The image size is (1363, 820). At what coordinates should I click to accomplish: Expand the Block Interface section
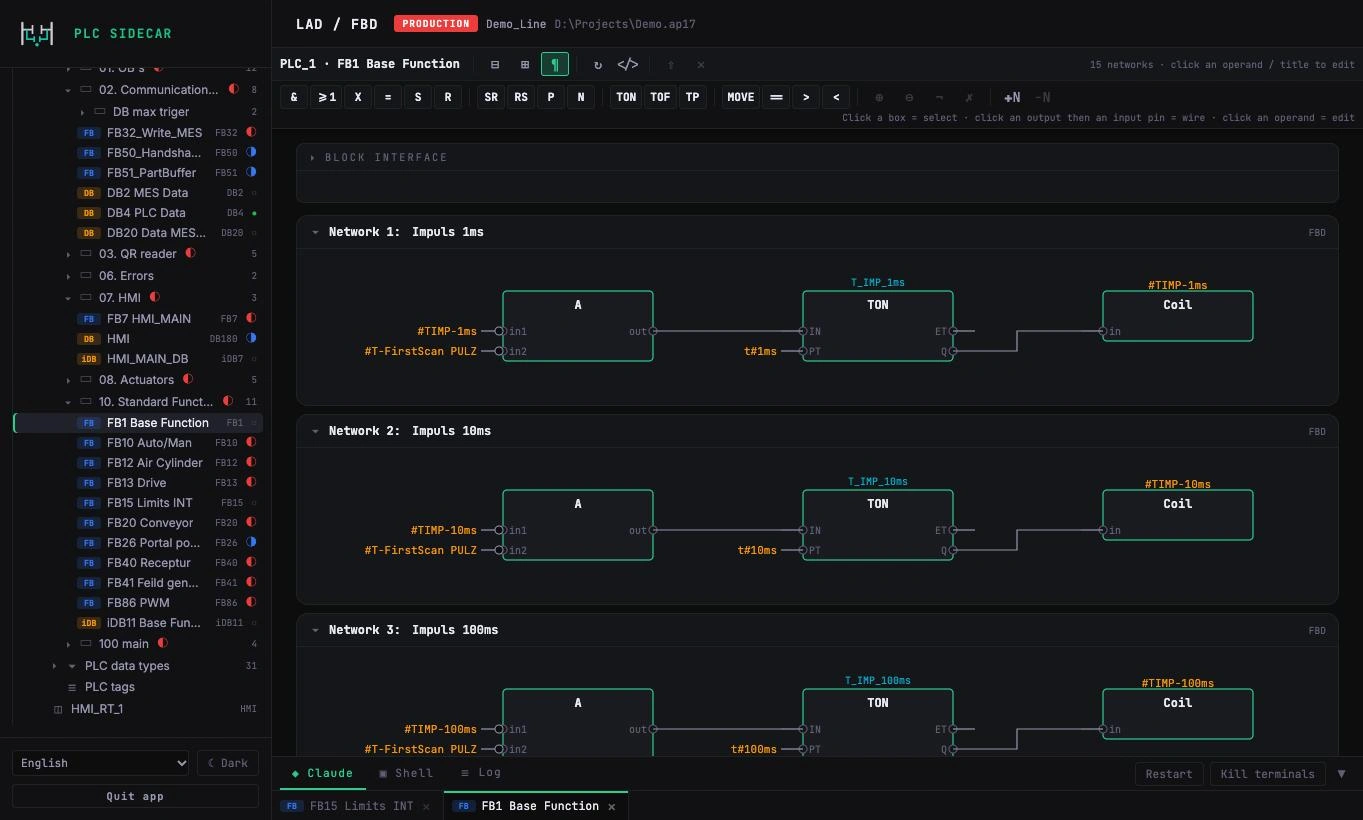(313, 158)
